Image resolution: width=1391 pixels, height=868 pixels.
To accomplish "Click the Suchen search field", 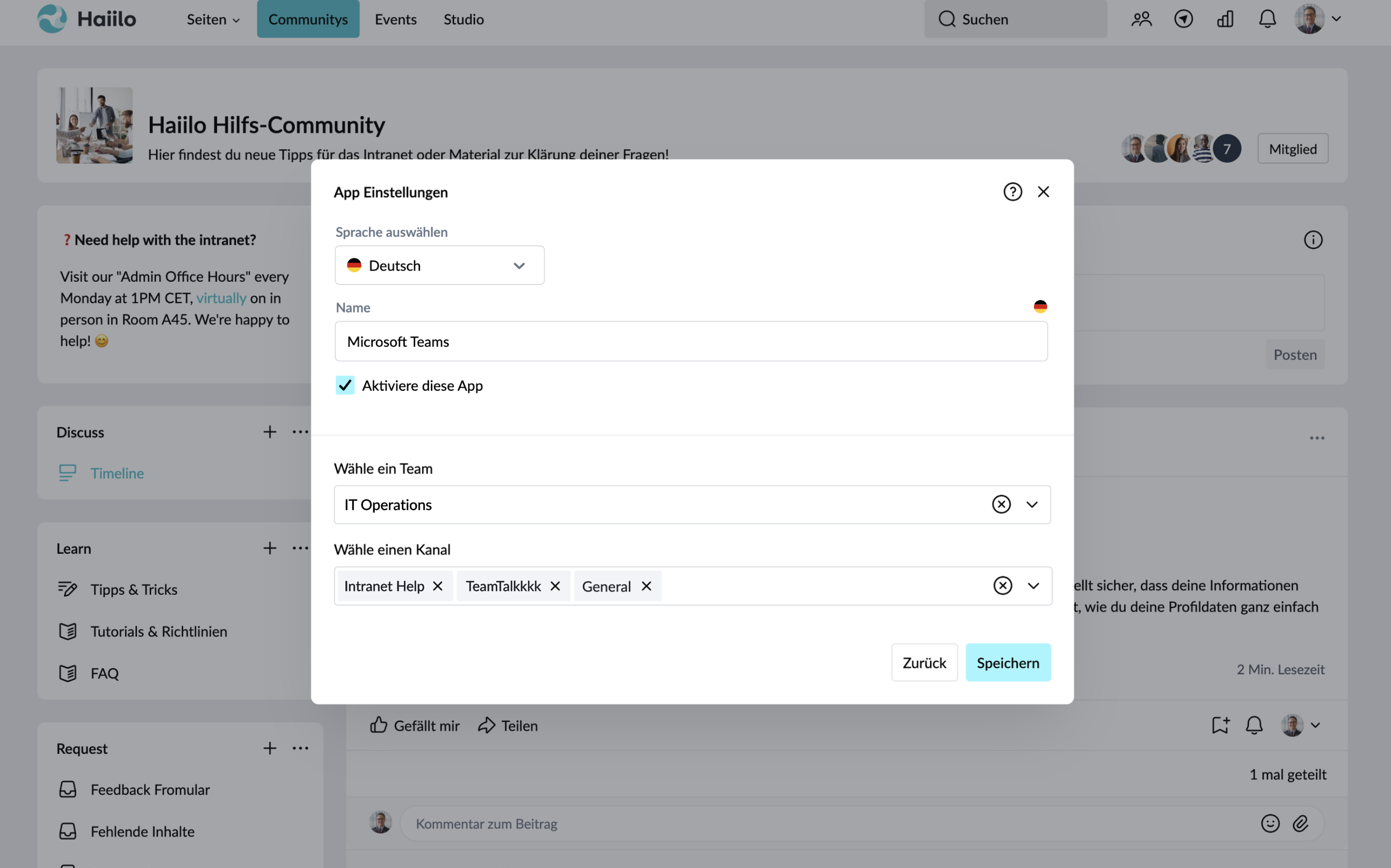I will pyautogui.click(x=1016, y=19).
